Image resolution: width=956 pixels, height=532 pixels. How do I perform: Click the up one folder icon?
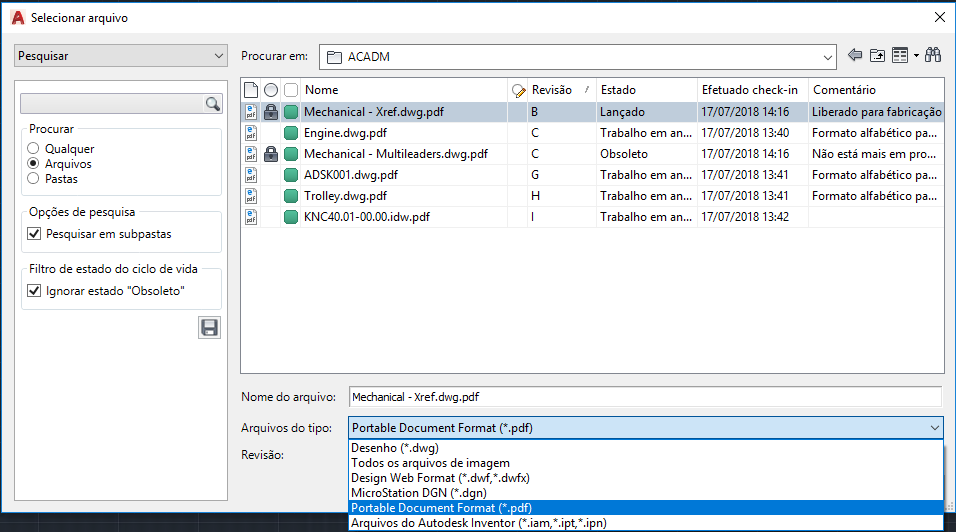[877, 55]
